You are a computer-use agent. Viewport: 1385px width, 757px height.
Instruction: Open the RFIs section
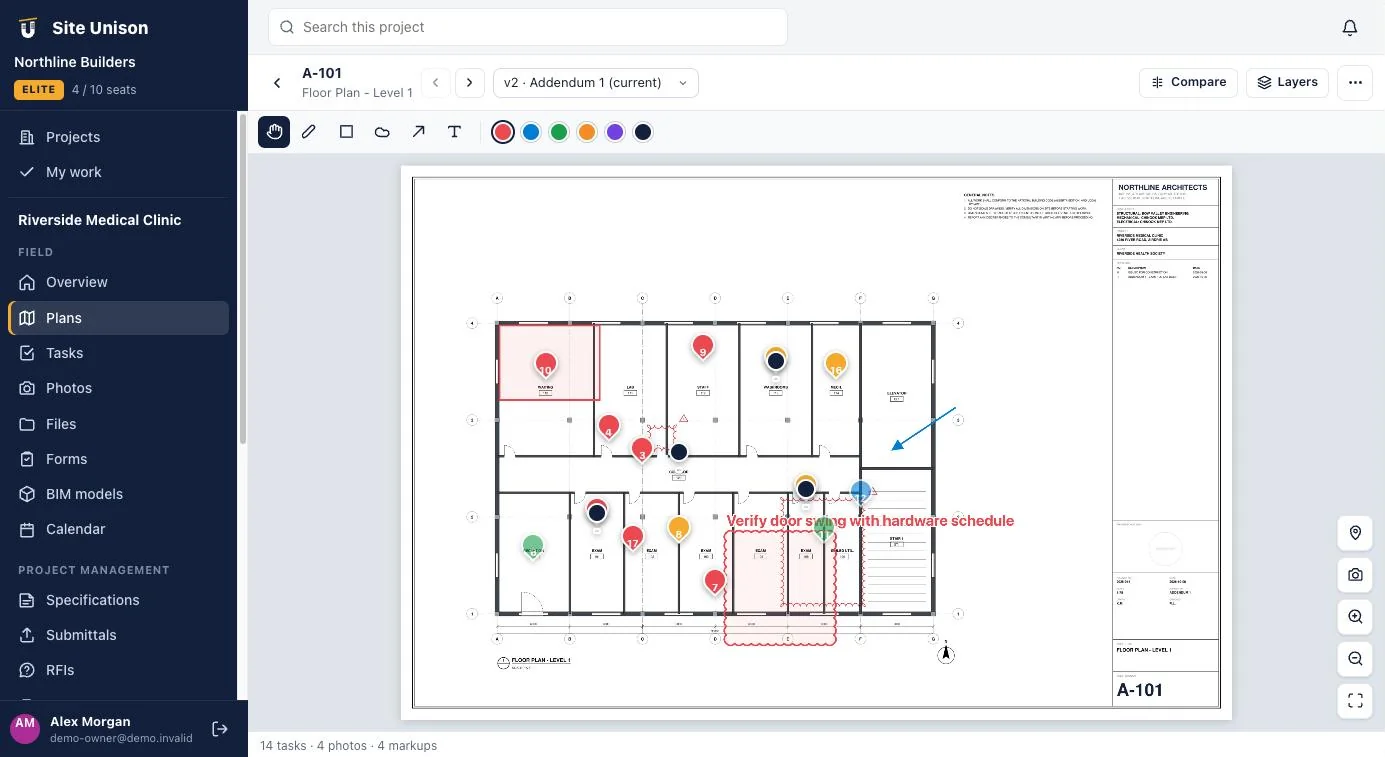(x=118, y=670)
